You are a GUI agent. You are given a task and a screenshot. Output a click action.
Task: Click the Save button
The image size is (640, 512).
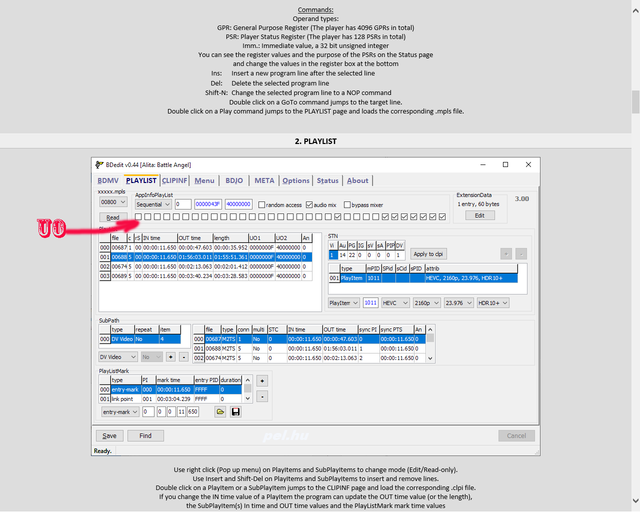coord(109,436)
